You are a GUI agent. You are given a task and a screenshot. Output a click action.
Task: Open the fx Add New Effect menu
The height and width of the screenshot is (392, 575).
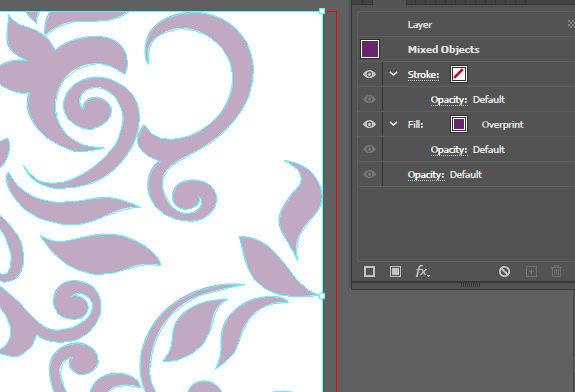tap(422, 272)
